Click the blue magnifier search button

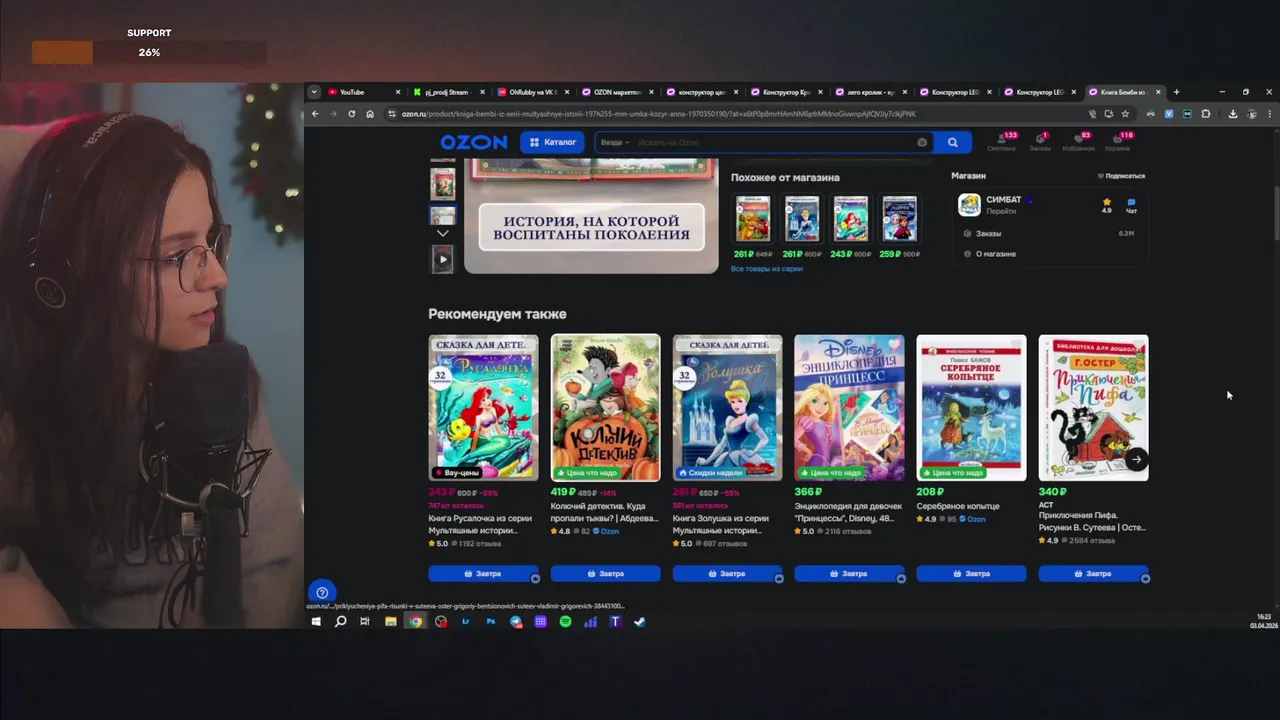point(952,142)
